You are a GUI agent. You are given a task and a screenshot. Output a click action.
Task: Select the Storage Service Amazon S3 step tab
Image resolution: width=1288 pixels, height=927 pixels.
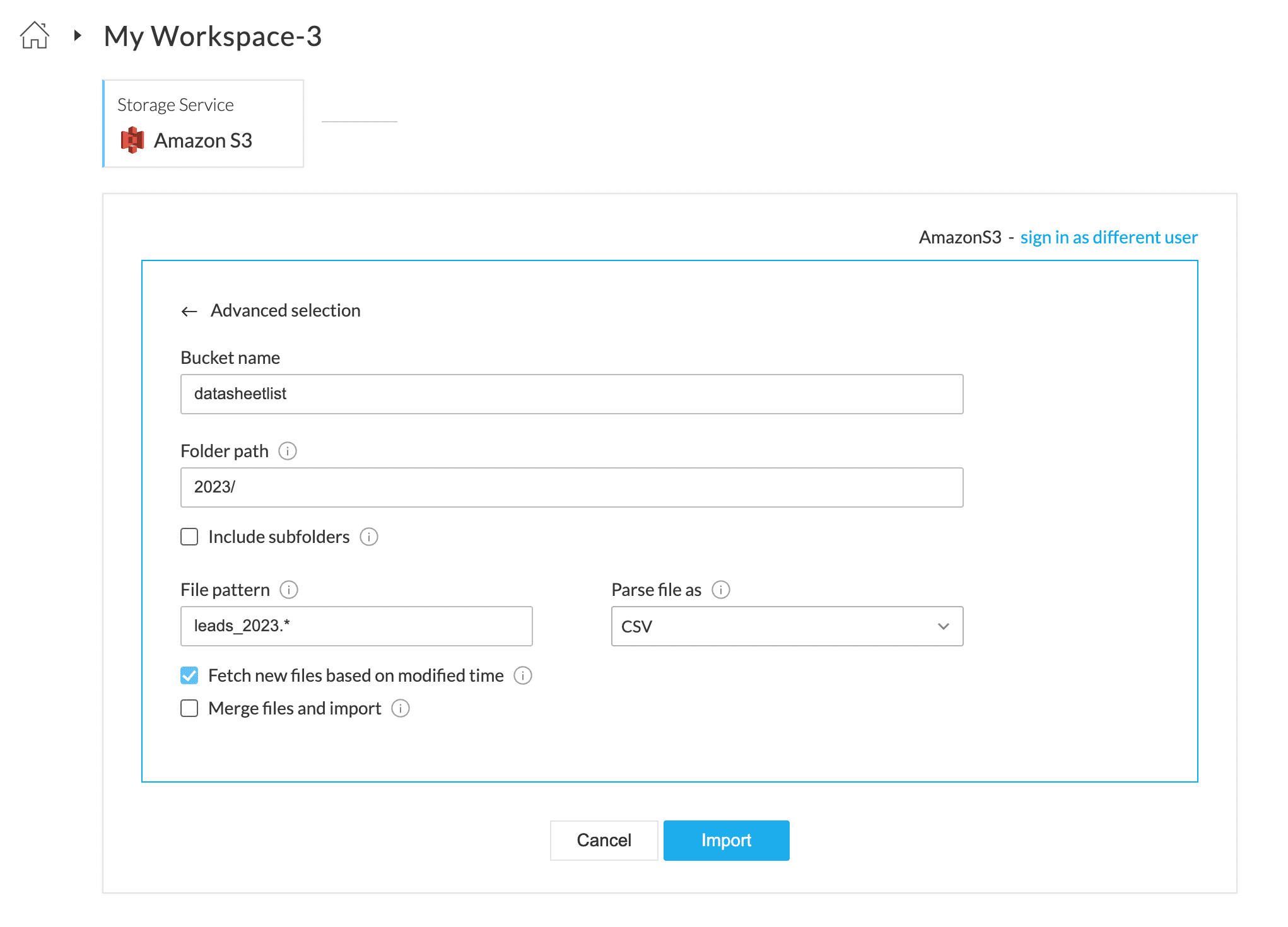coord(203,124)
